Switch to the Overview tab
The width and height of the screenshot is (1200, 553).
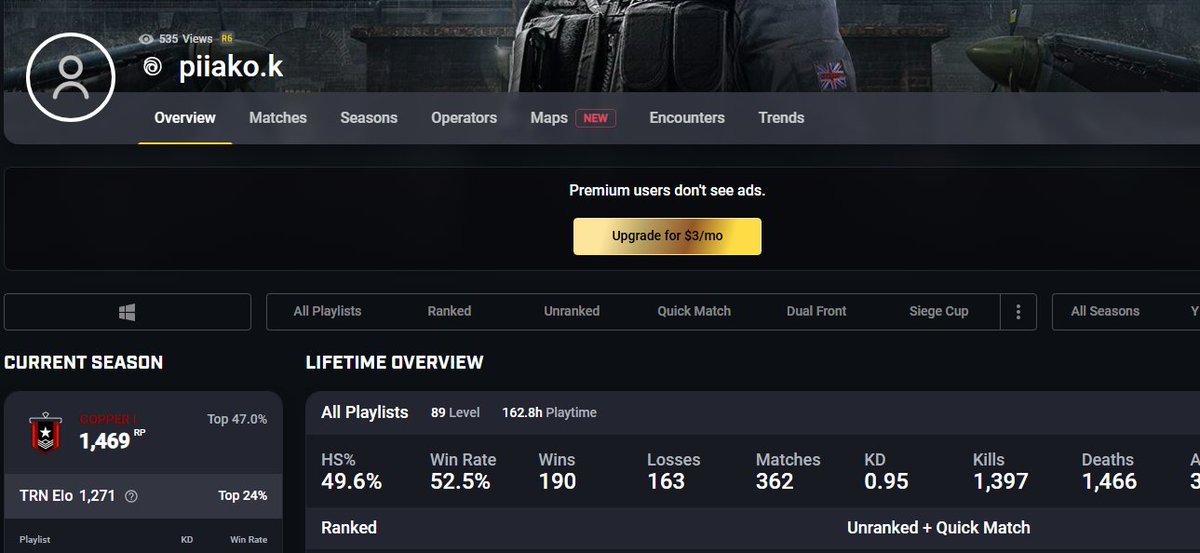pos(185,118)
